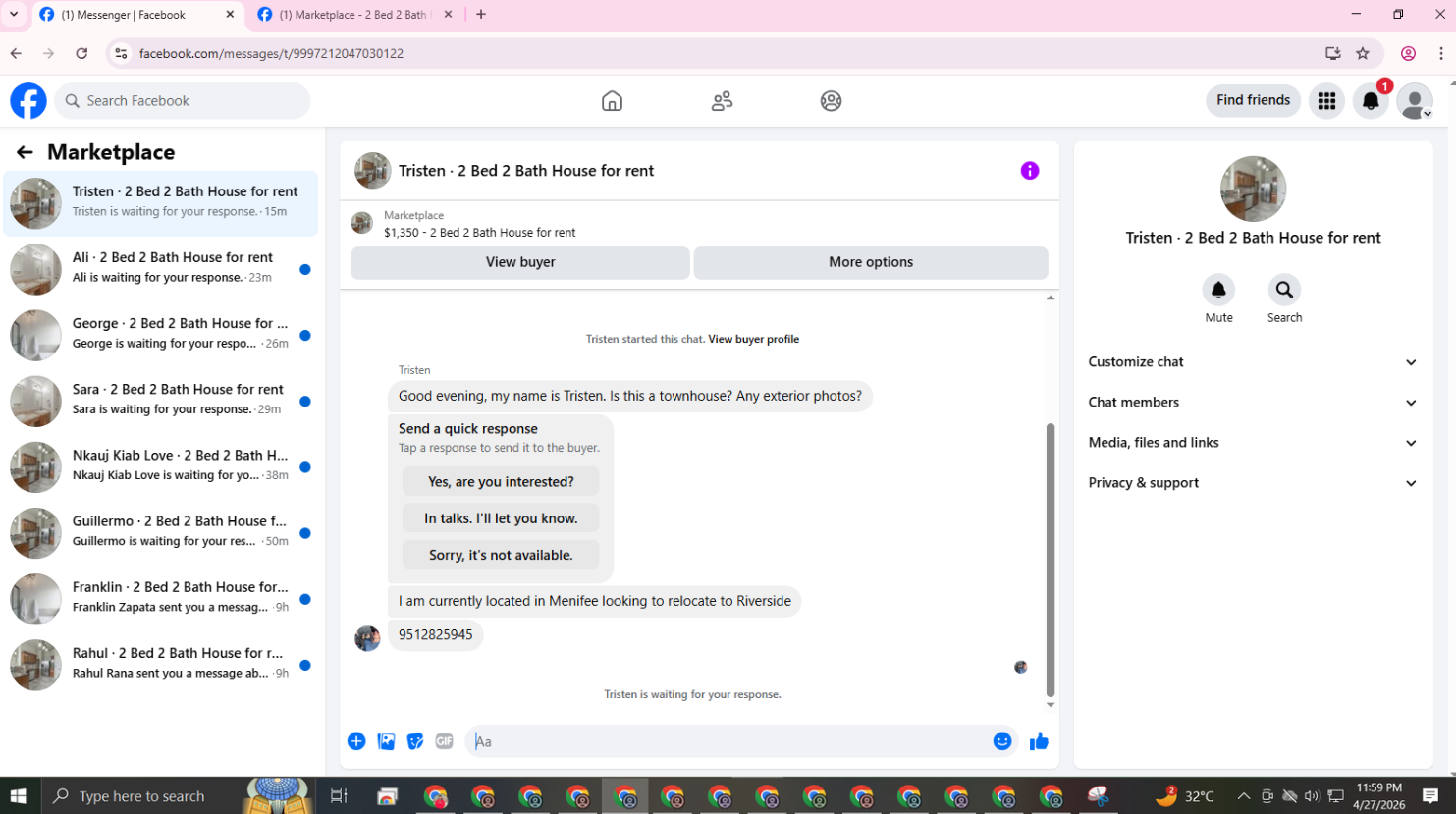Viewport: 1456px width, 814px height.
Task: Open more actions plus icon in composer
Action: 356,741
